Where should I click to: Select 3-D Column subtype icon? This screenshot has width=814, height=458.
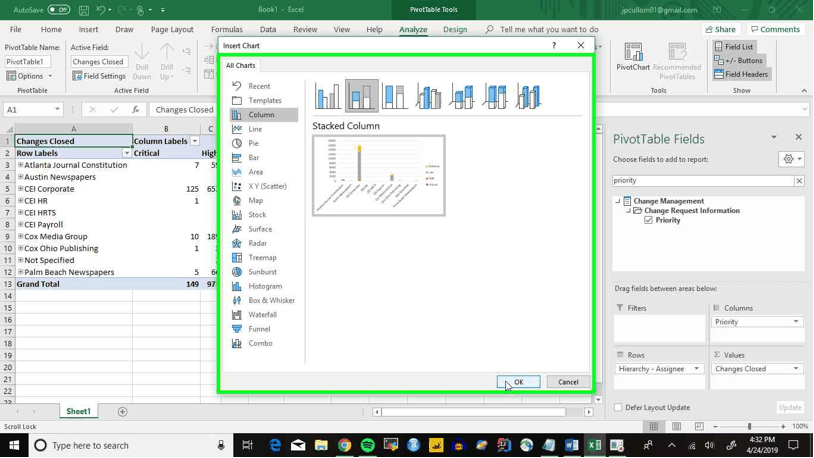tap(528, 96)
